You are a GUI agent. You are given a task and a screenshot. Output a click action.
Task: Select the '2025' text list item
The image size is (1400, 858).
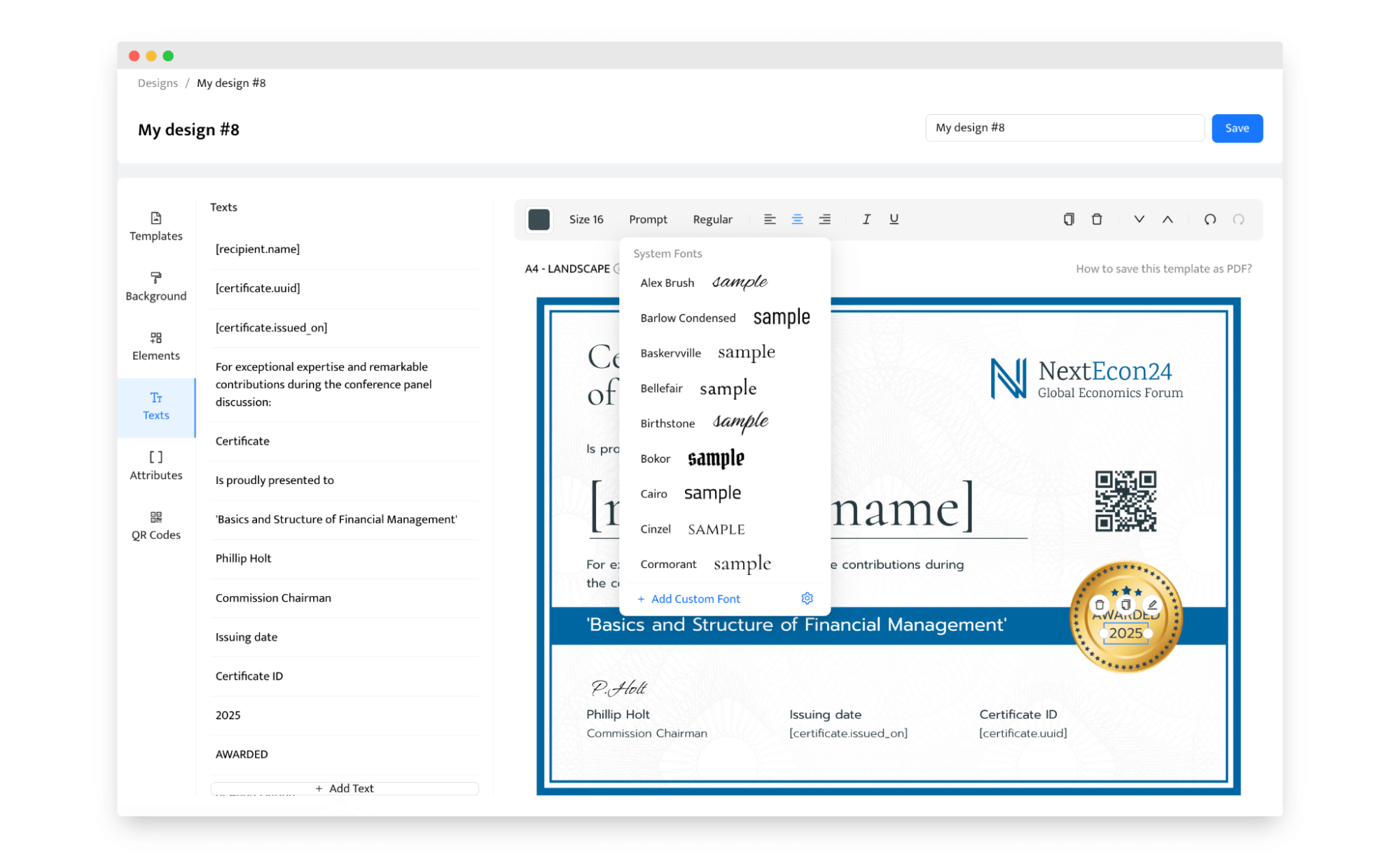345,716
